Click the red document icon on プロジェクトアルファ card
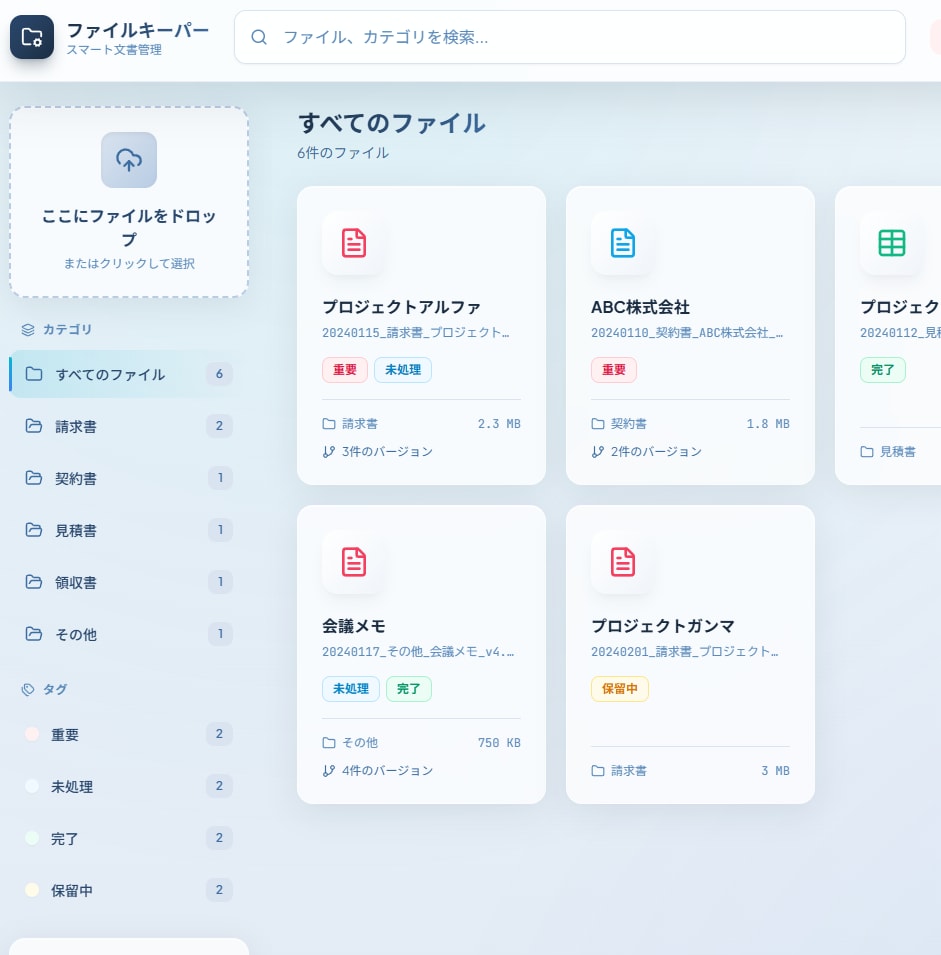 [353, 242]
